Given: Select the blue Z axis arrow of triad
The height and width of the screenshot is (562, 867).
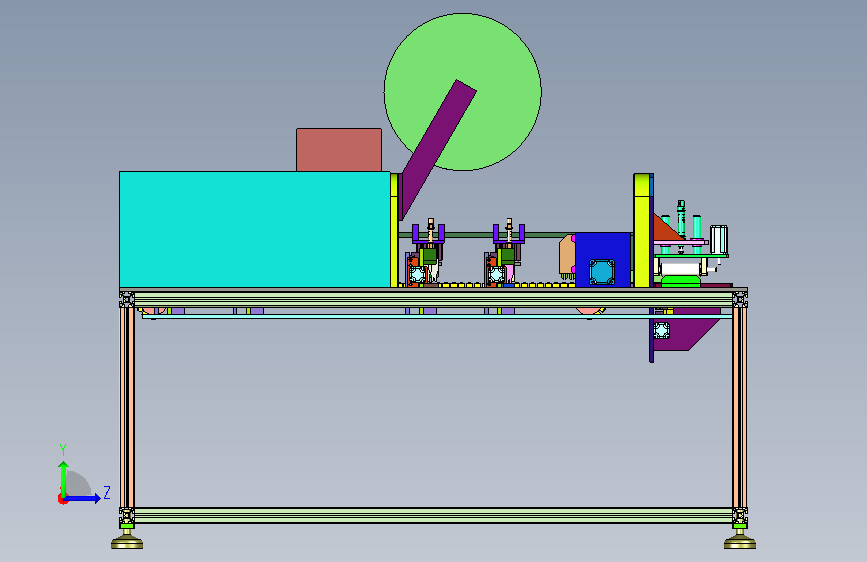Looking at the screenshot, I should click(x=83, y=498).
